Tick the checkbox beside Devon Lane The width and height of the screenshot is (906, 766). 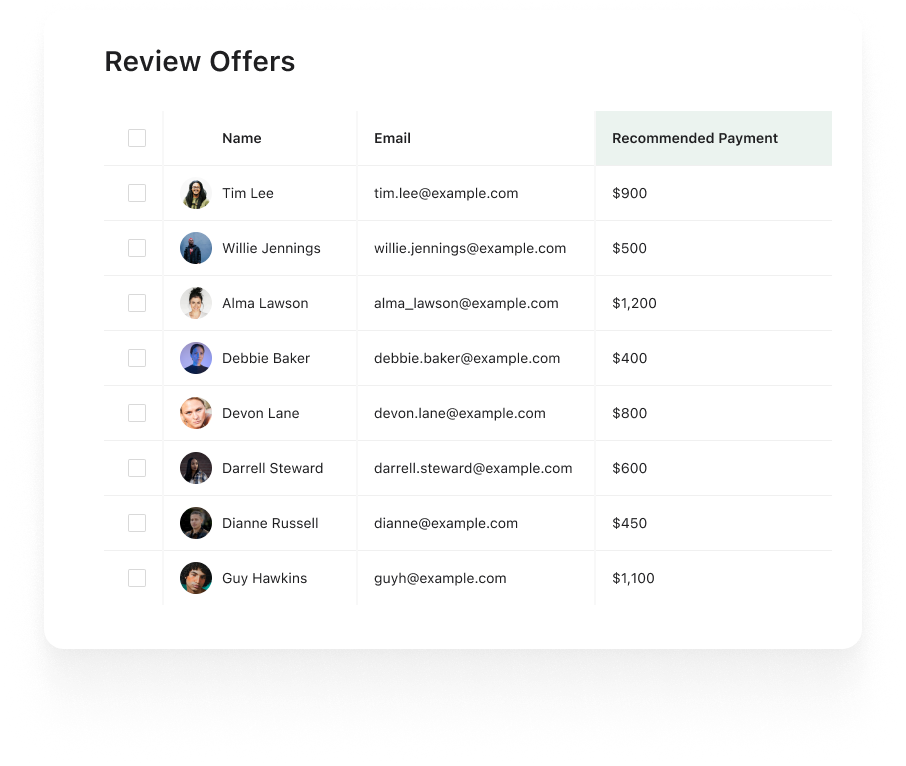[137, 413]
